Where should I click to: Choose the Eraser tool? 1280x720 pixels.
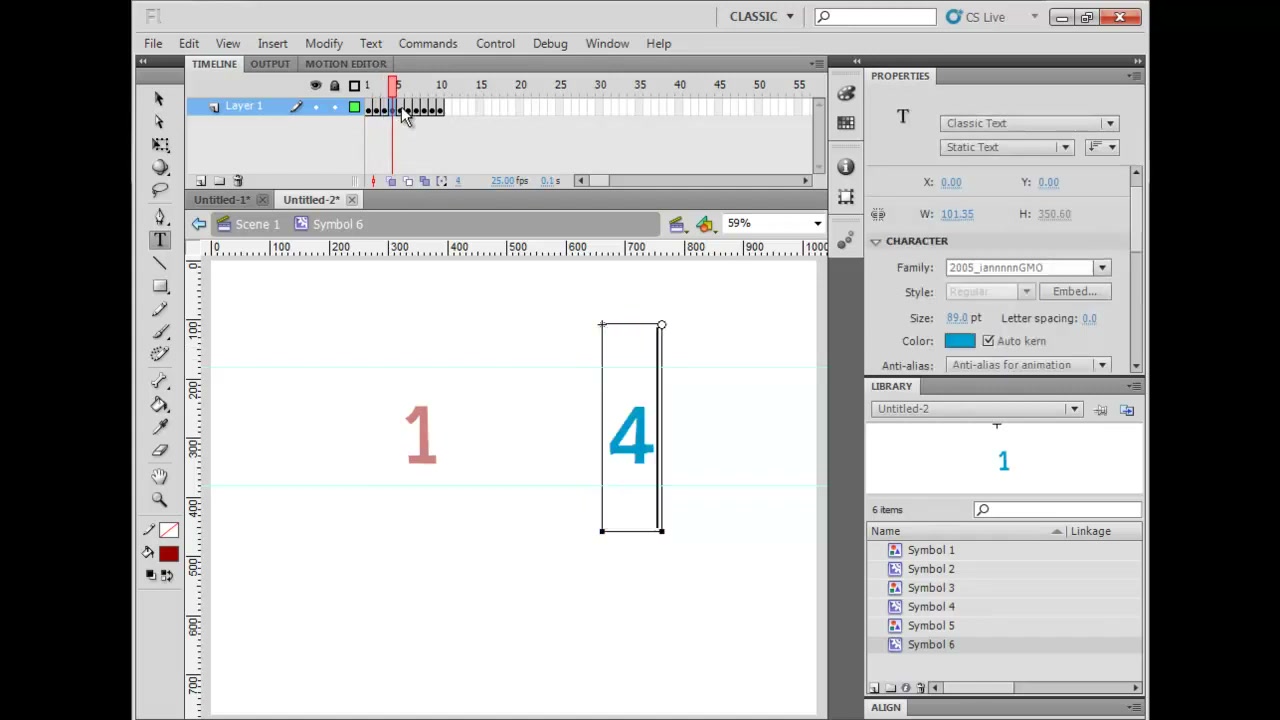160,451
